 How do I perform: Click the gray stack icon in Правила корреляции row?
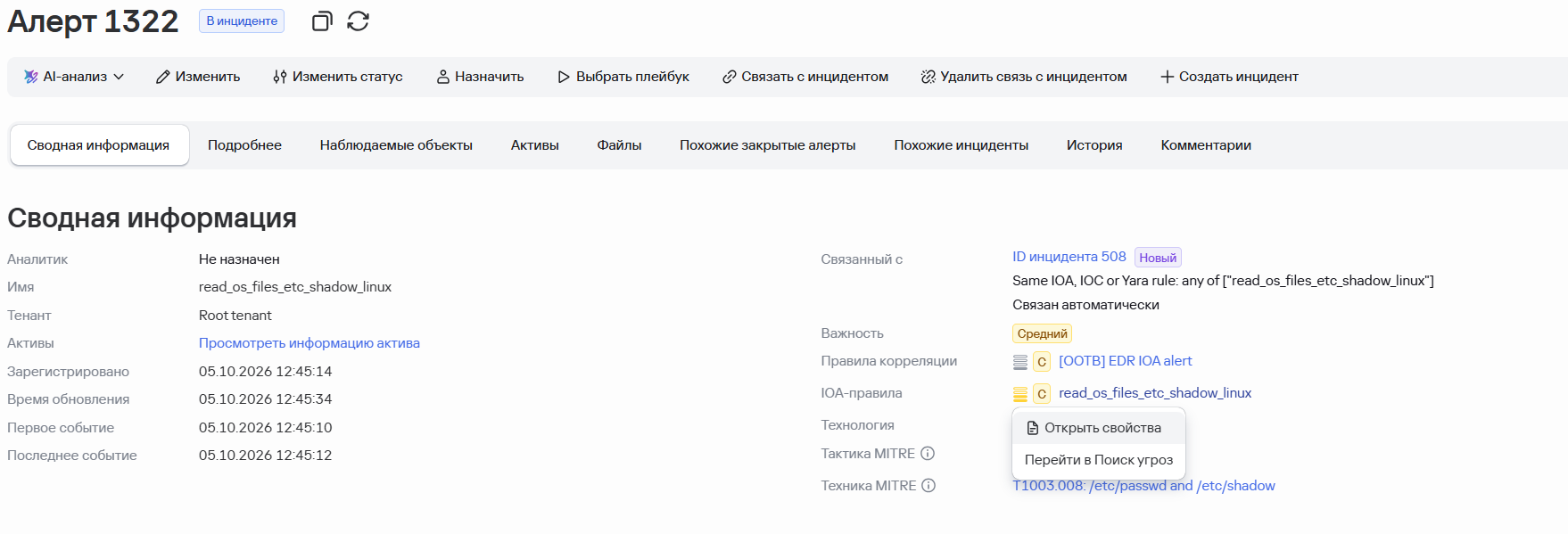pyautogui.click(x=1020, y=362)
